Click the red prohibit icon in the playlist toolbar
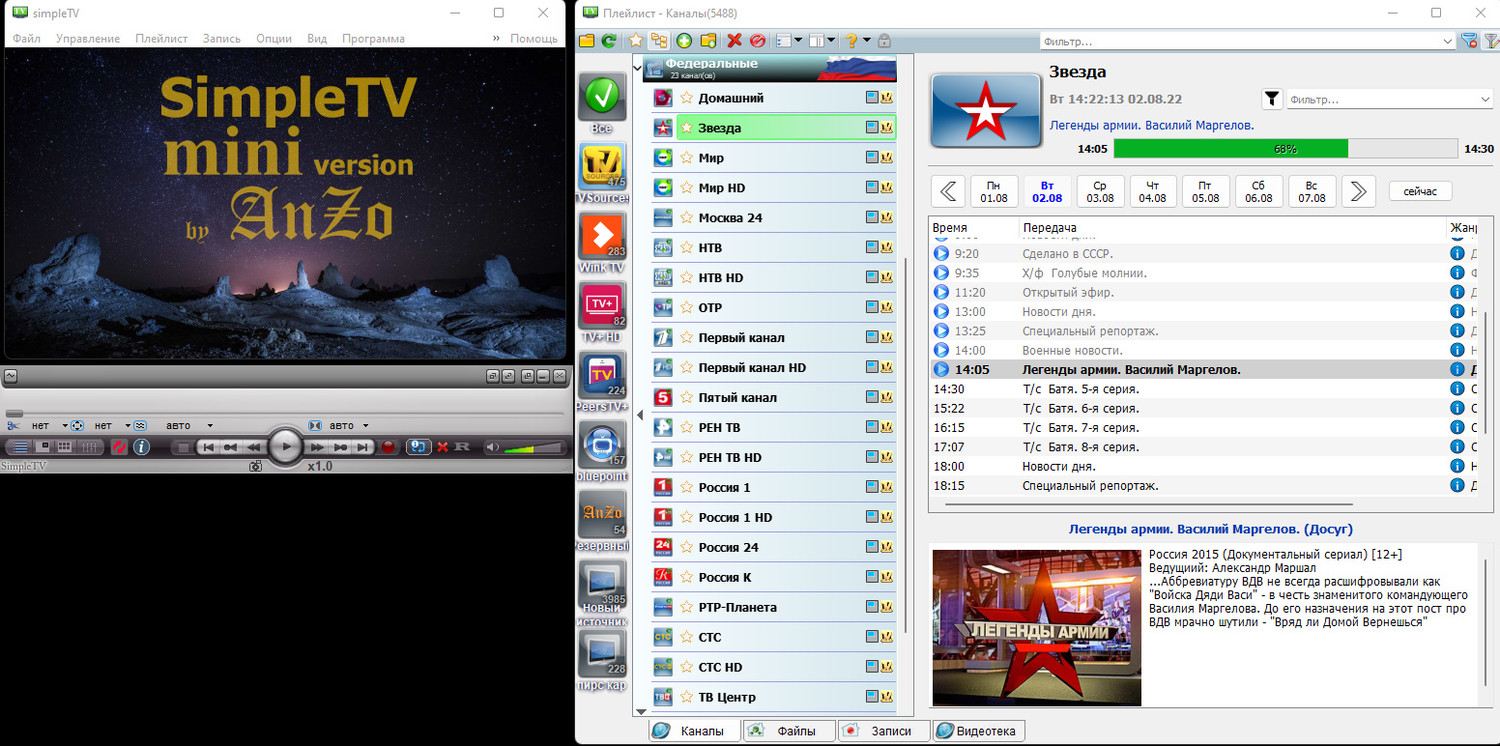This screenshot has width=1500, height=746. tap(757, 41)
